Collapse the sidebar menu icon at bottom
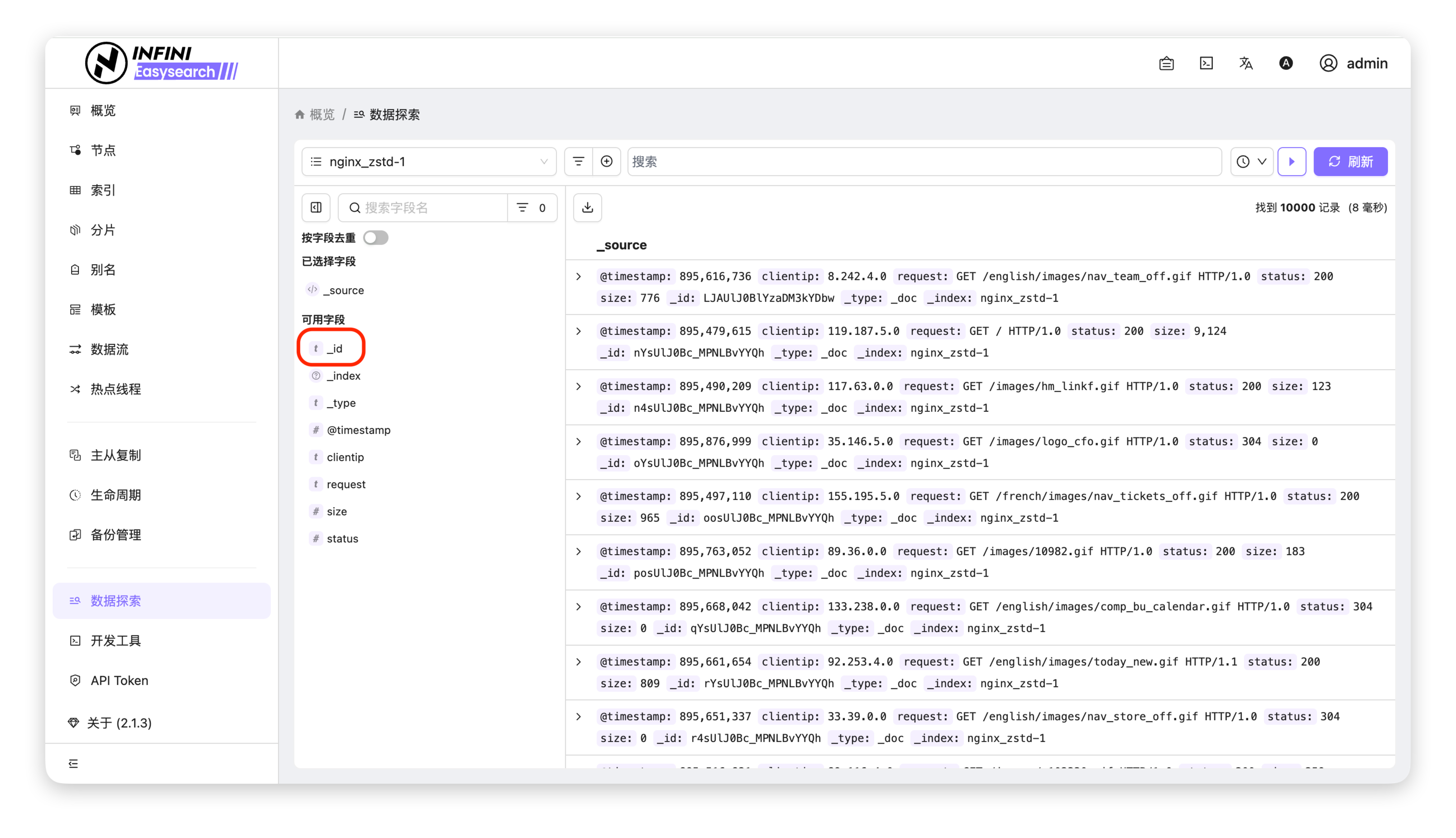The image size is (1456, 838). click(x=73, y=764)
